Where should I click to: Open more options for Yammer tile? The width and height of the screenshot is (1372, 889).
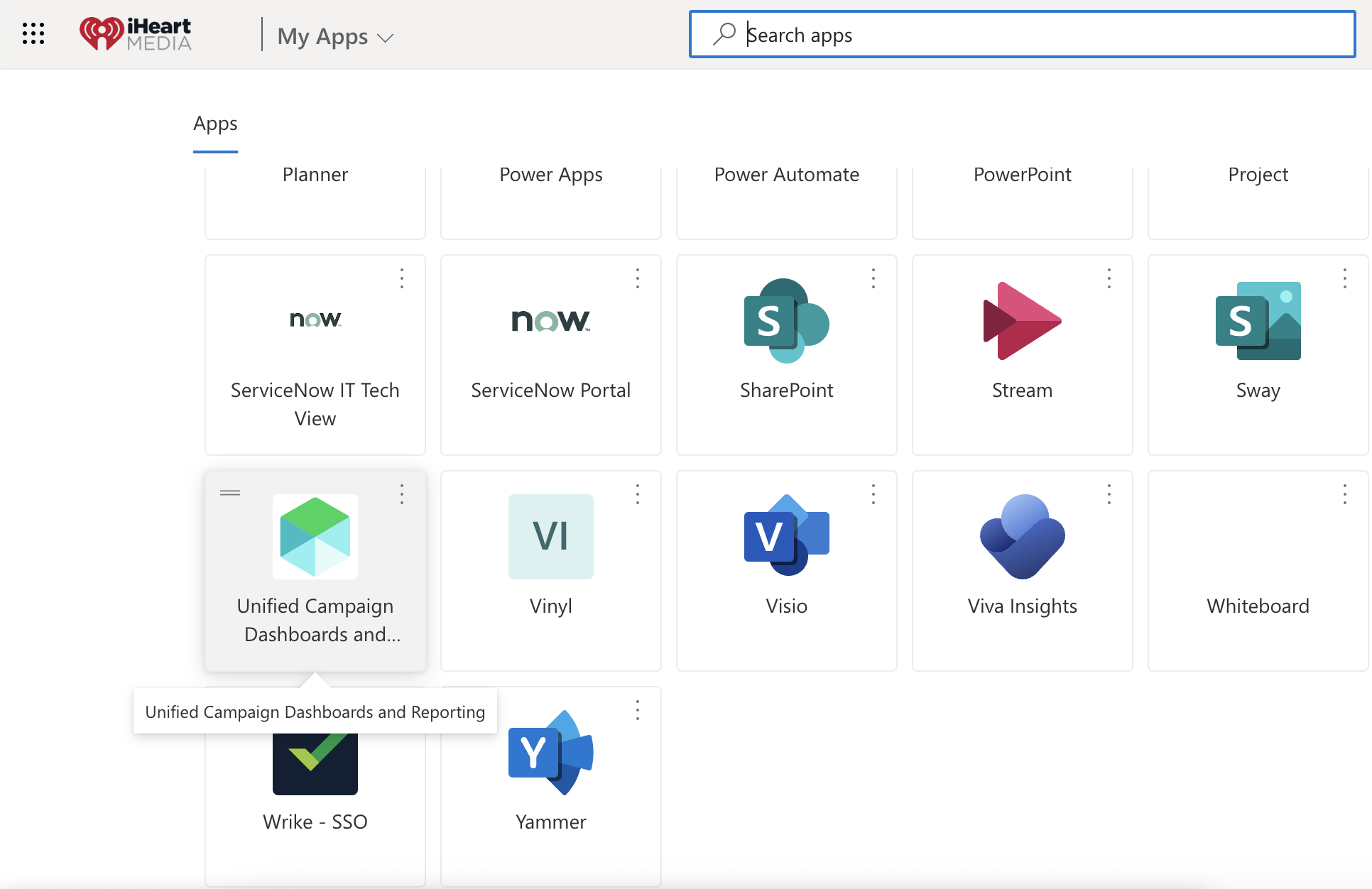click(638, 710)
